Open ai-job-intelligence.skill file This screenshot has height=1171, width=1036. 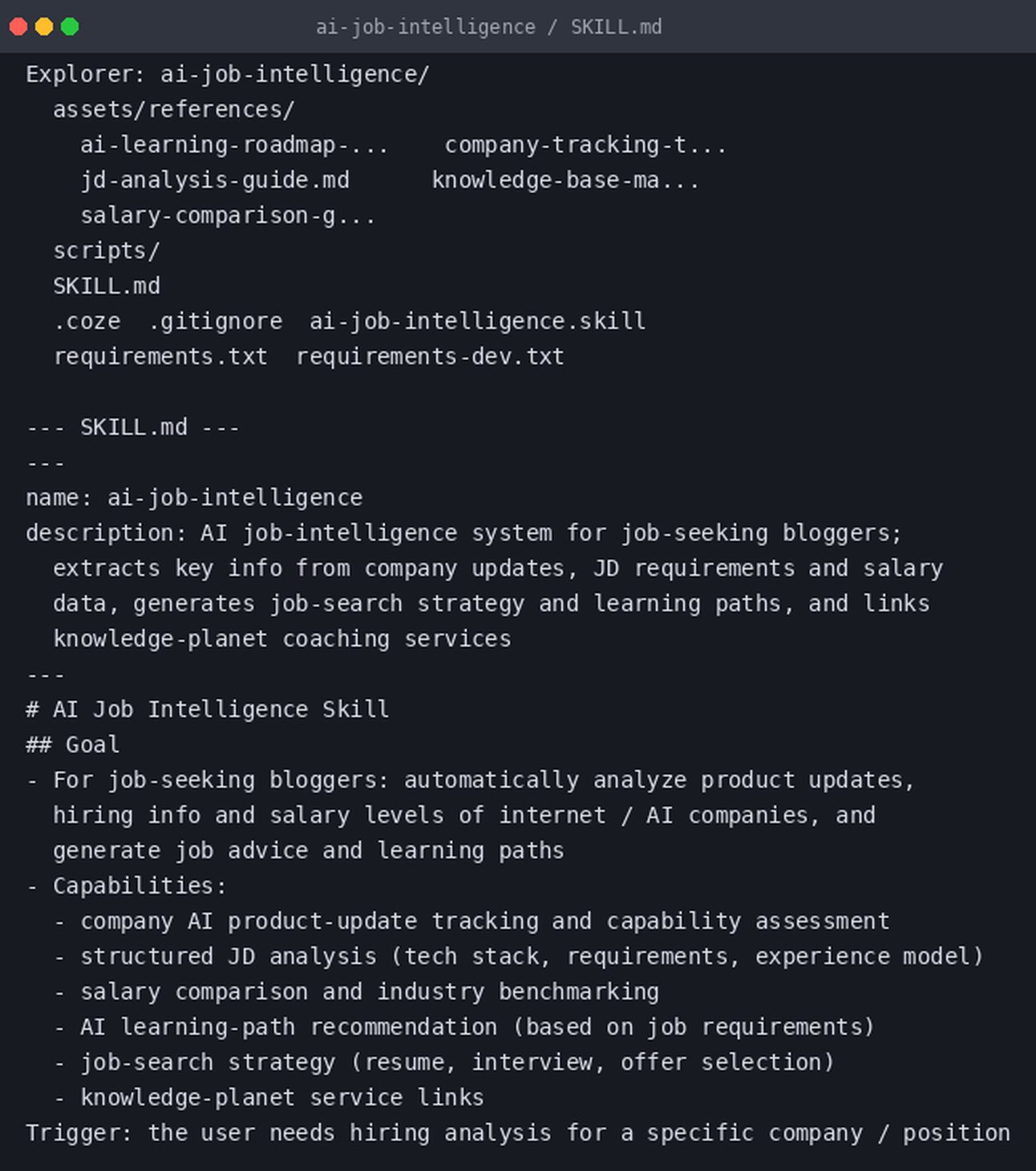(x=477, y=321)
